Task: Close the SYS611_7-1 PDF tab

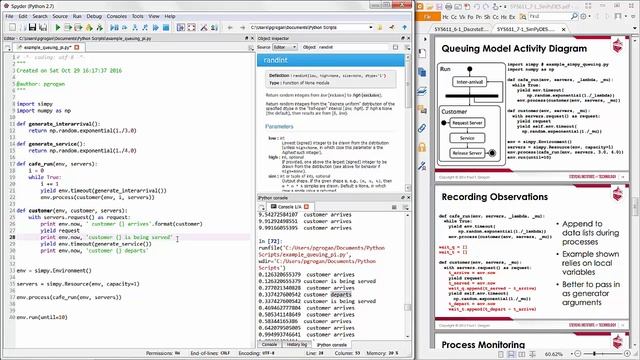Action: click(564, 29)
